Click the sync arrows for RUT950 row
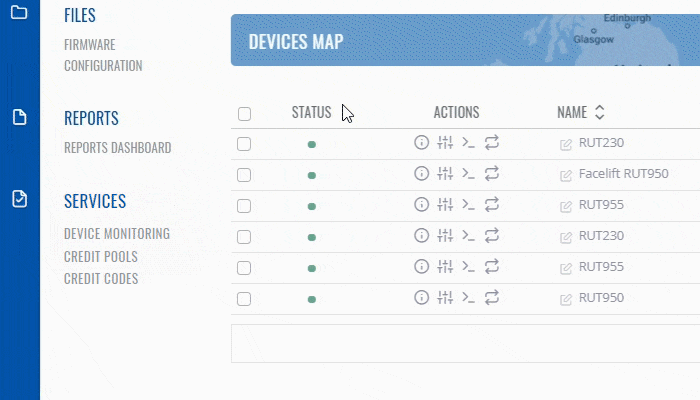The width and height of the screenshot is (700, 400). point(491,297)
